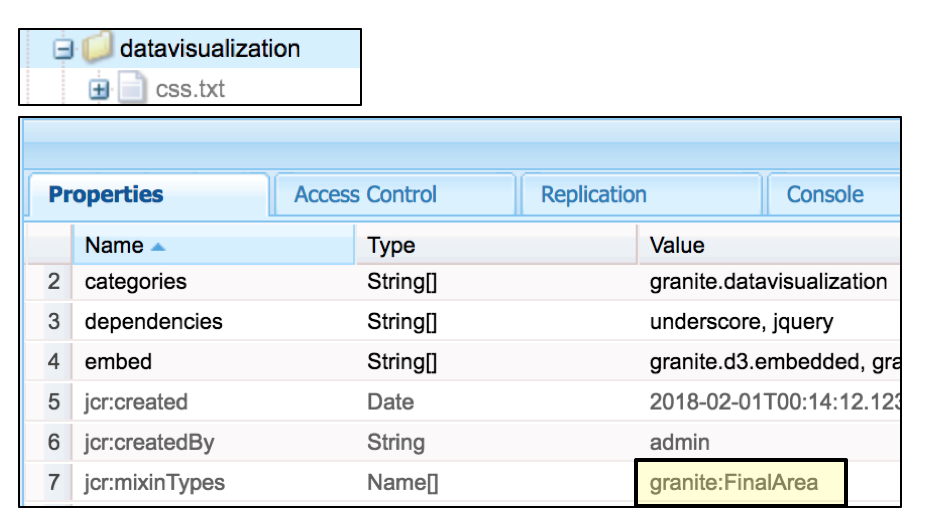Expand the css.txt tree node
This screenshot has width=926, height=522.
(99, 90)
